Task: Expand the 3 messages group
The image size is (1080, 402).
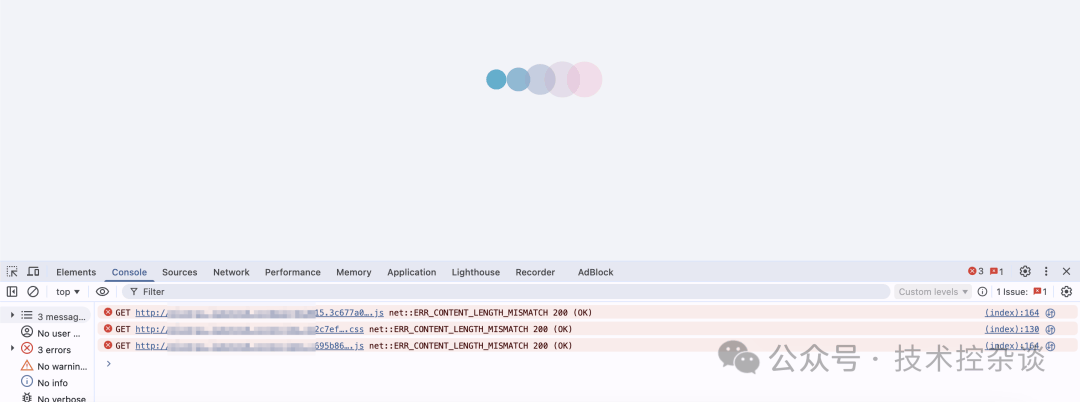Action: click(13, 316)
